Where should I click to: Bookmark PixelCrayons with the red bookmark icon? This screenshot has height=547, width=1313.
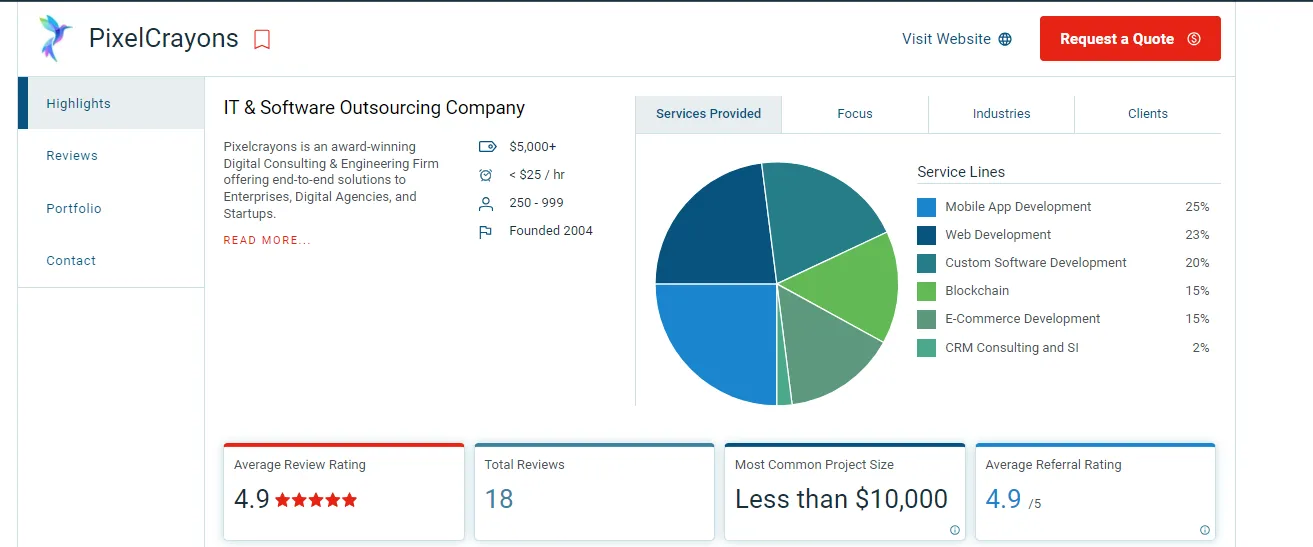[x=262, y=40]
